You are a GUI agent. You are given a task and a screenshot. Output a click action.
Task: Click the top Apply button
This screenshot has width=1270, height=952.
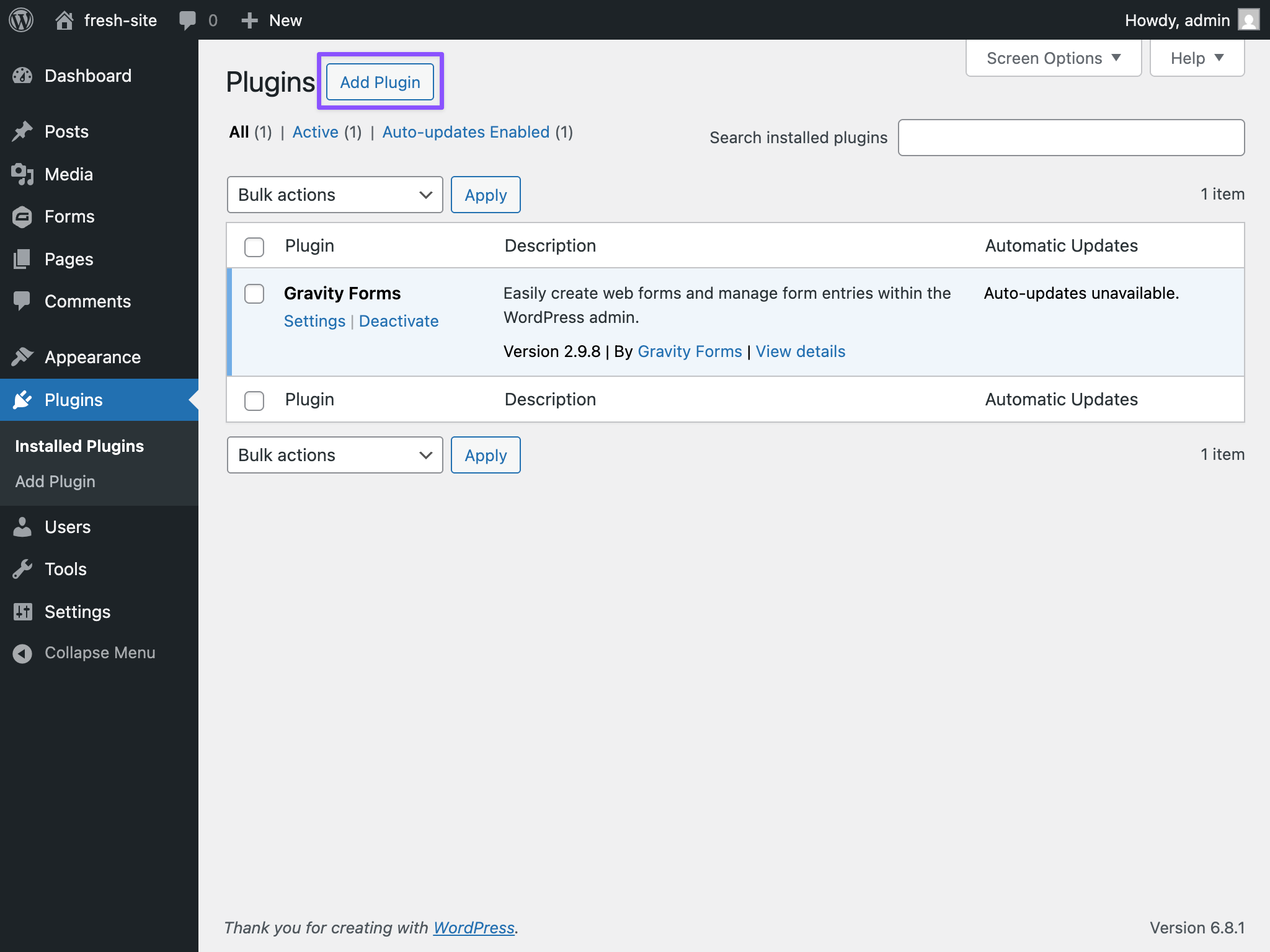pos(486,195)
